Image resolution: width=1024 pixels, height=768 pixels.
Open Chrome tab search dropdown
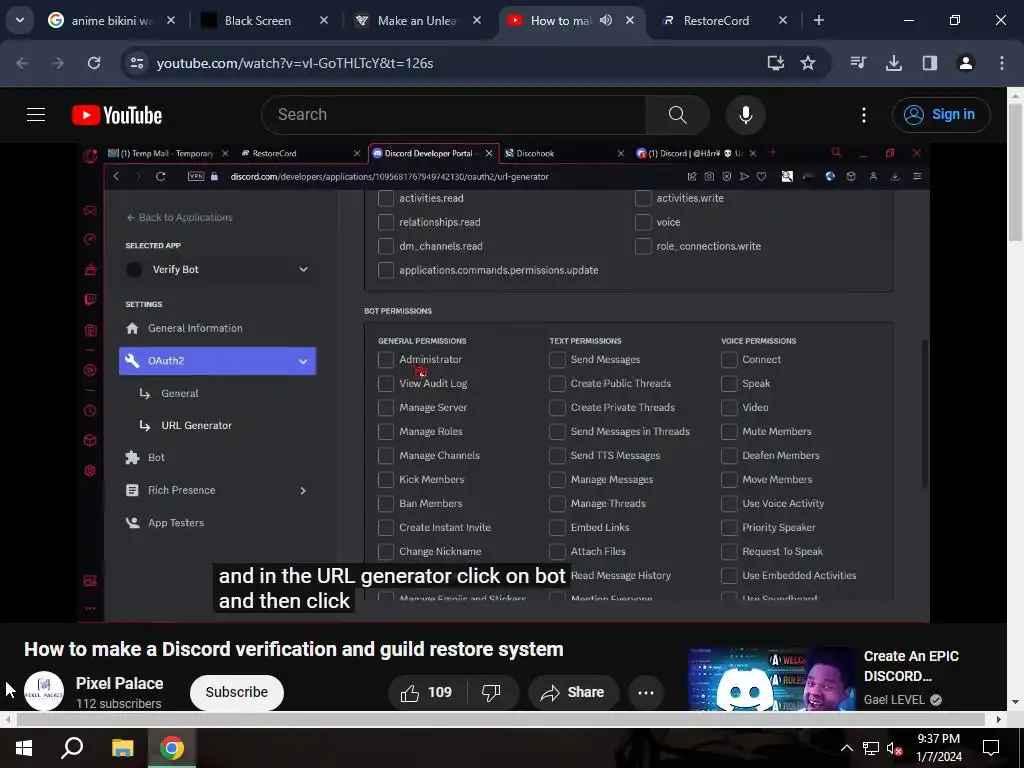click(20, 20)
